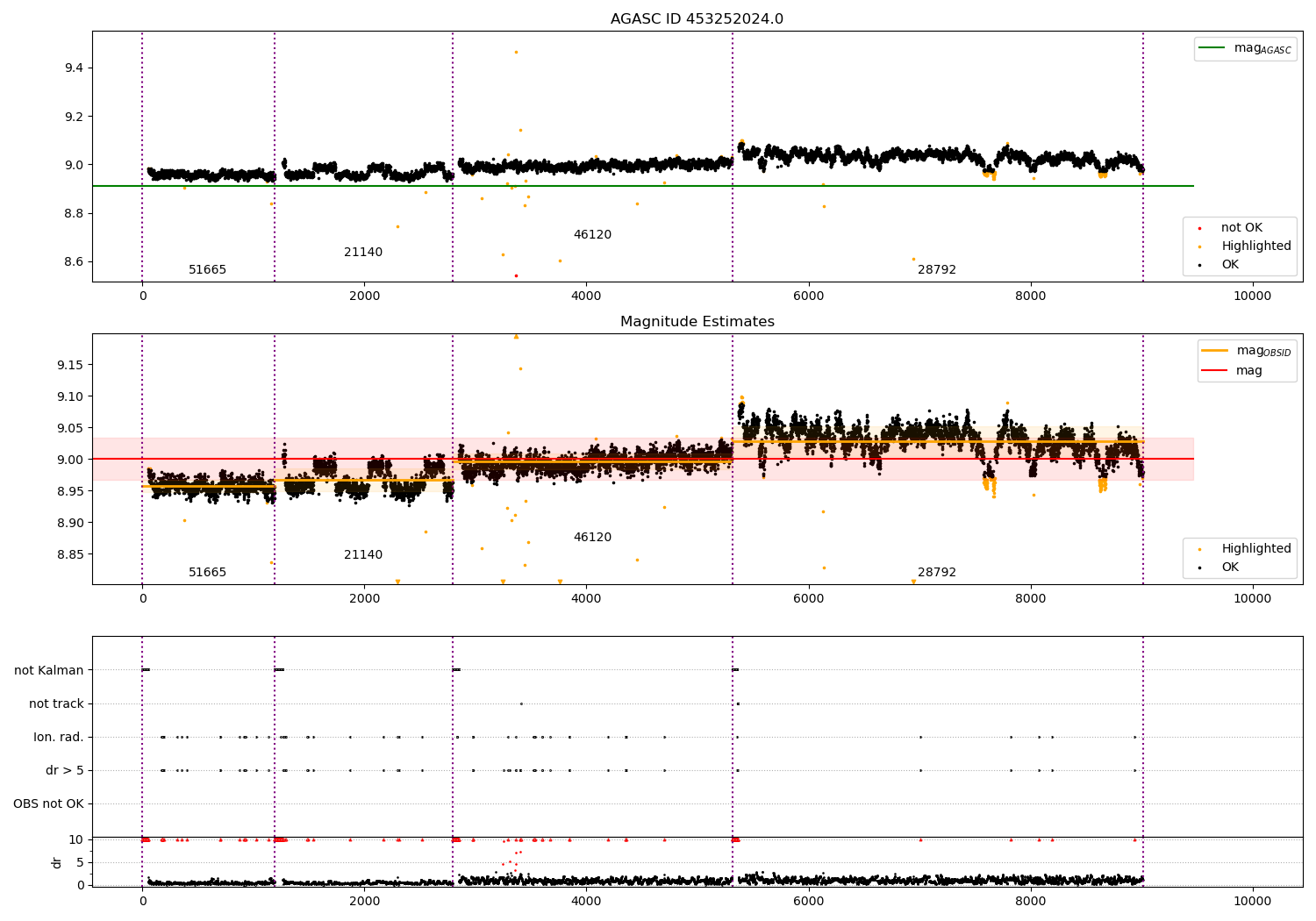Click the orange mag OBSID line sample
Image resolution: width=1316 pixels, height=921 pixels.
1214,351
